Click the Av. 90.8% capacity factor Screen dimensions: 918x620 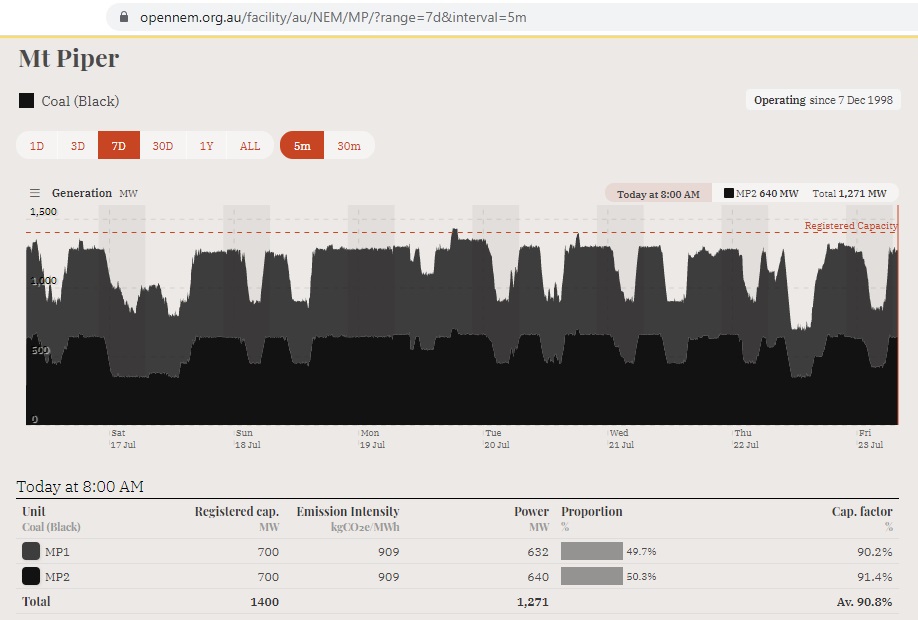pos(864,601)
